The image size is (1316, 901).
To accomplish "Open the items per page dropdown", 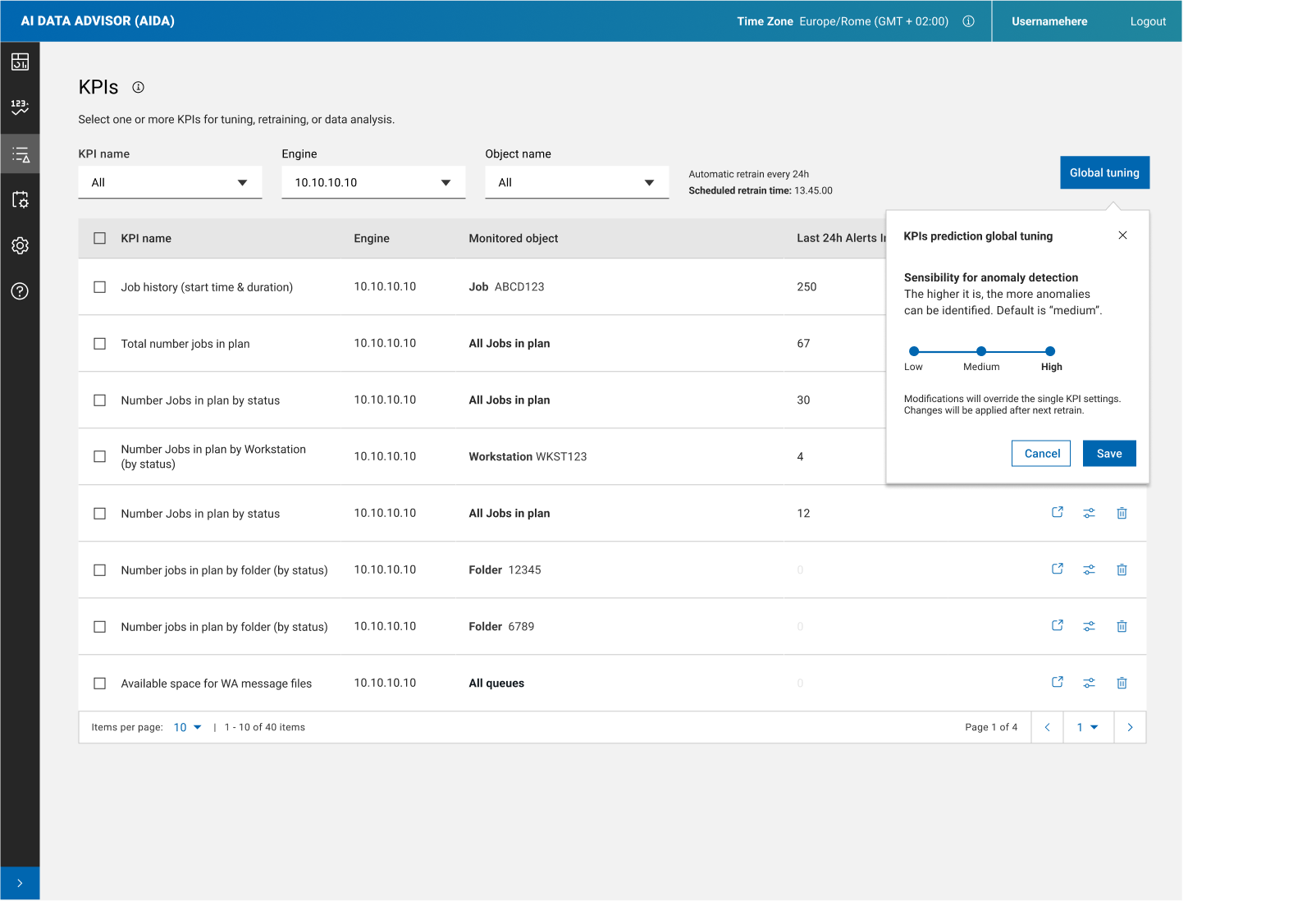I will point(187,727).
